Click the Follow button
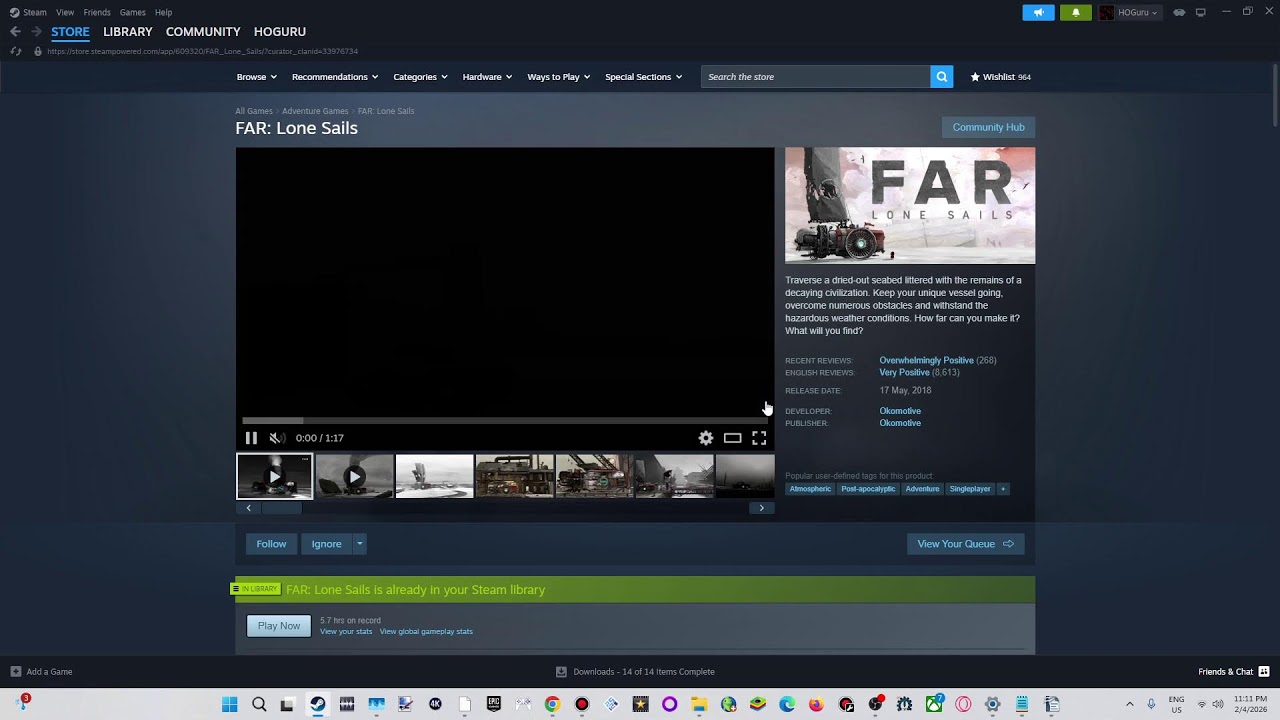The image size is (1280, 720). pos(271,544)
